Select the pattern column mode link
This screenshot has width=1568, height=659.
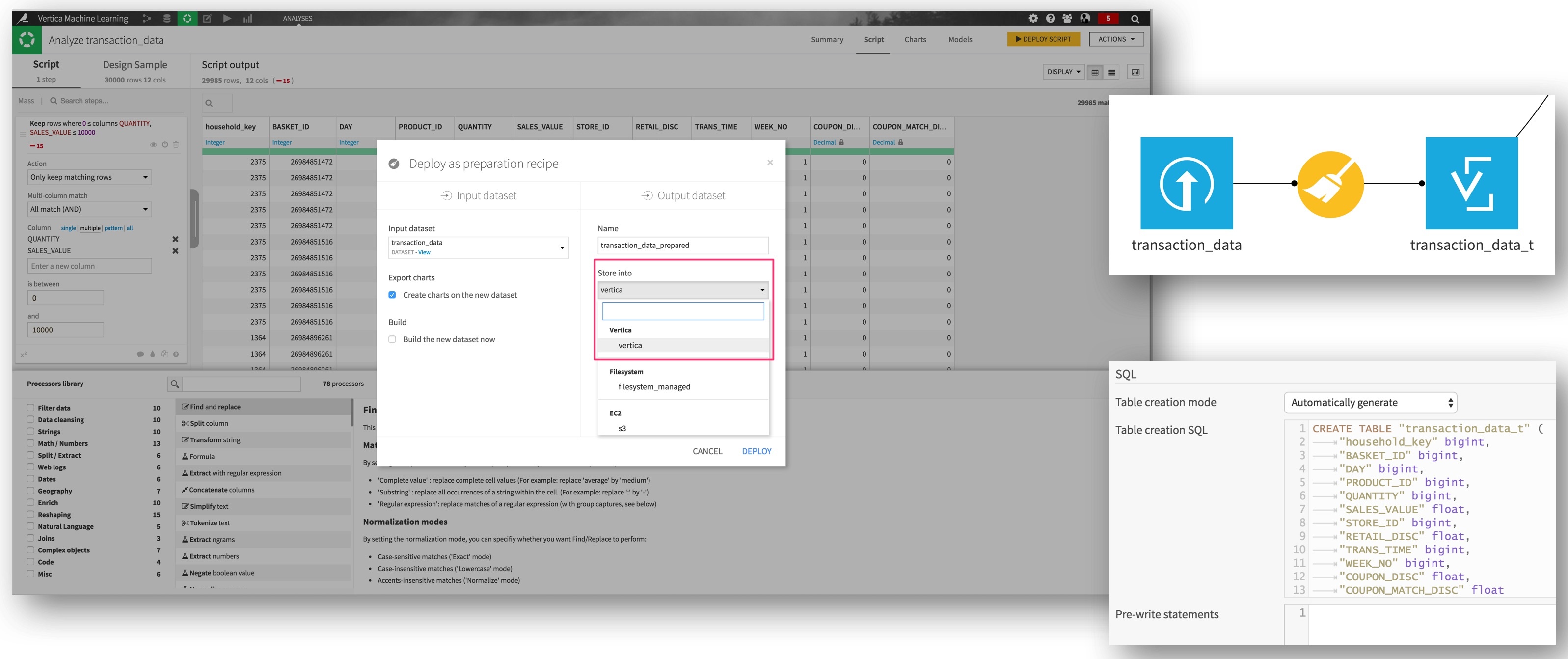(113, 228)
